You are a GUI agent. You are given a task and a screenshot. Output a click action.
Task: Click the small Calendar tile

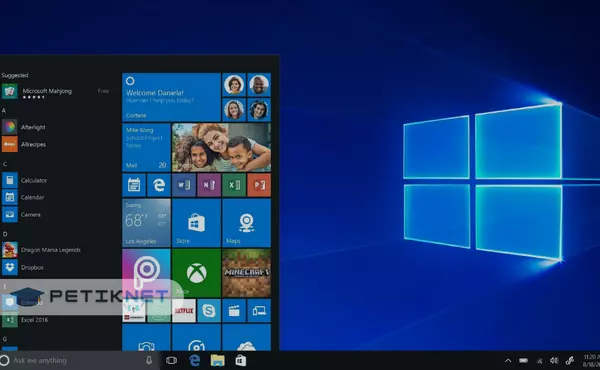134,185
